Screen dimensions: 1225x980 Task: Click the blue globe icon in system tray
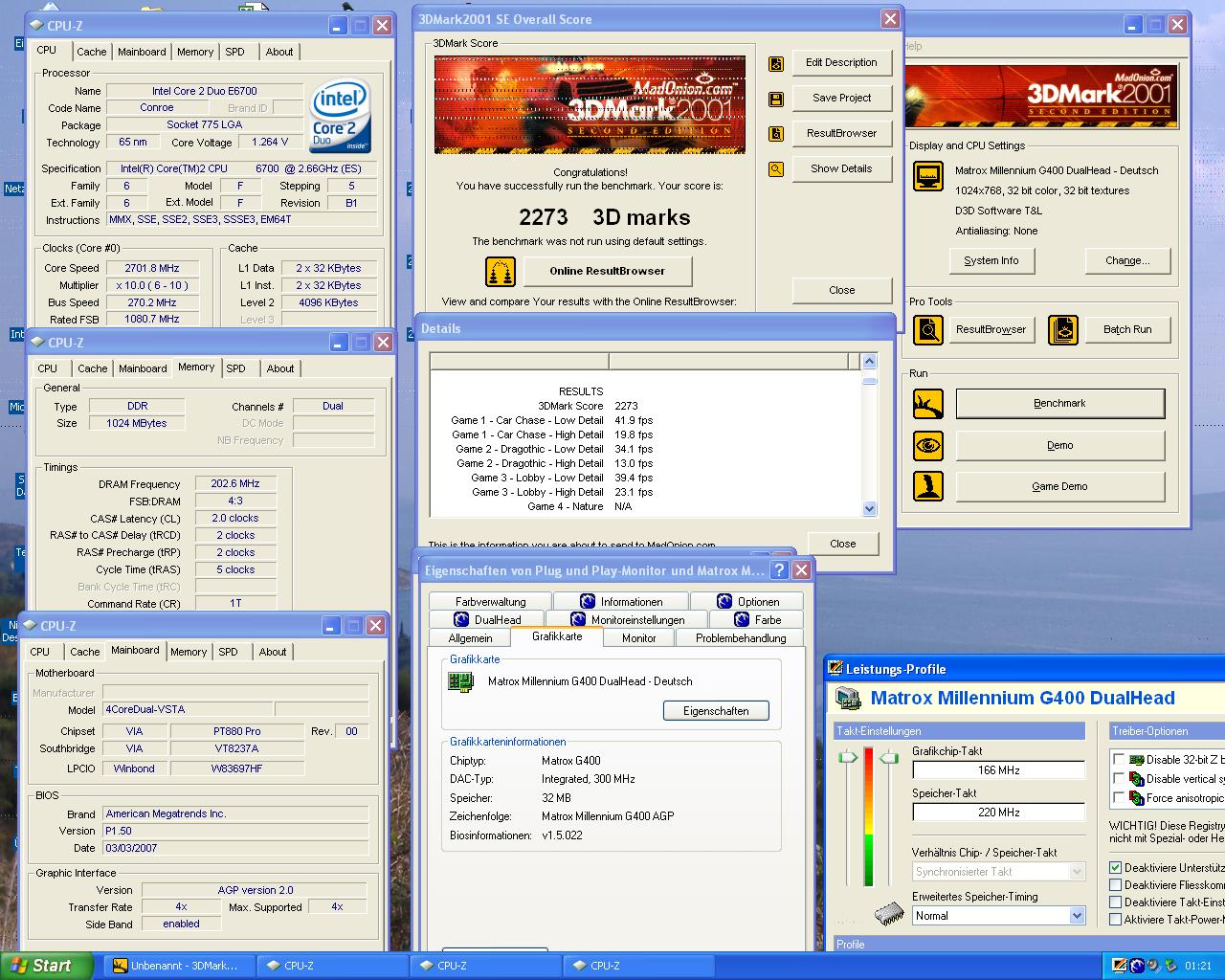pyautogui.click(x=1137, y=966)
